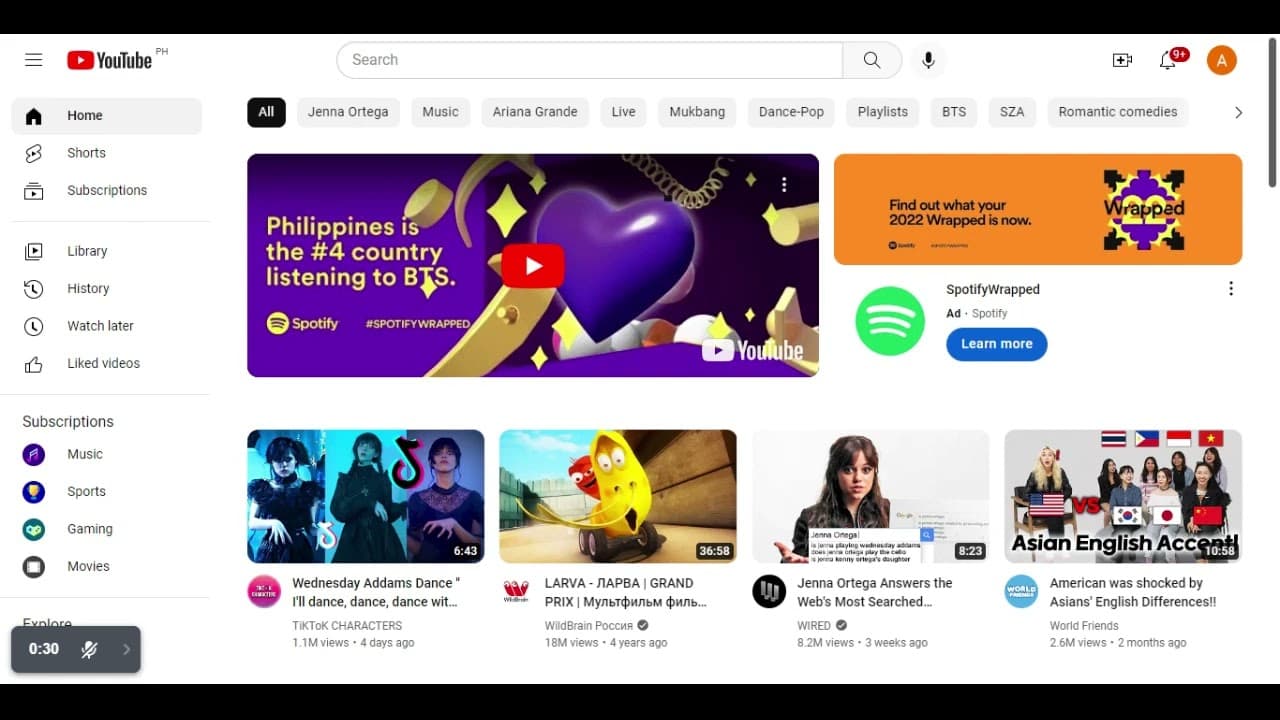The height and width of the screenshot is (720, 1280).
Task: Click the World Friends channel avatar
Action: (1021, 591)
